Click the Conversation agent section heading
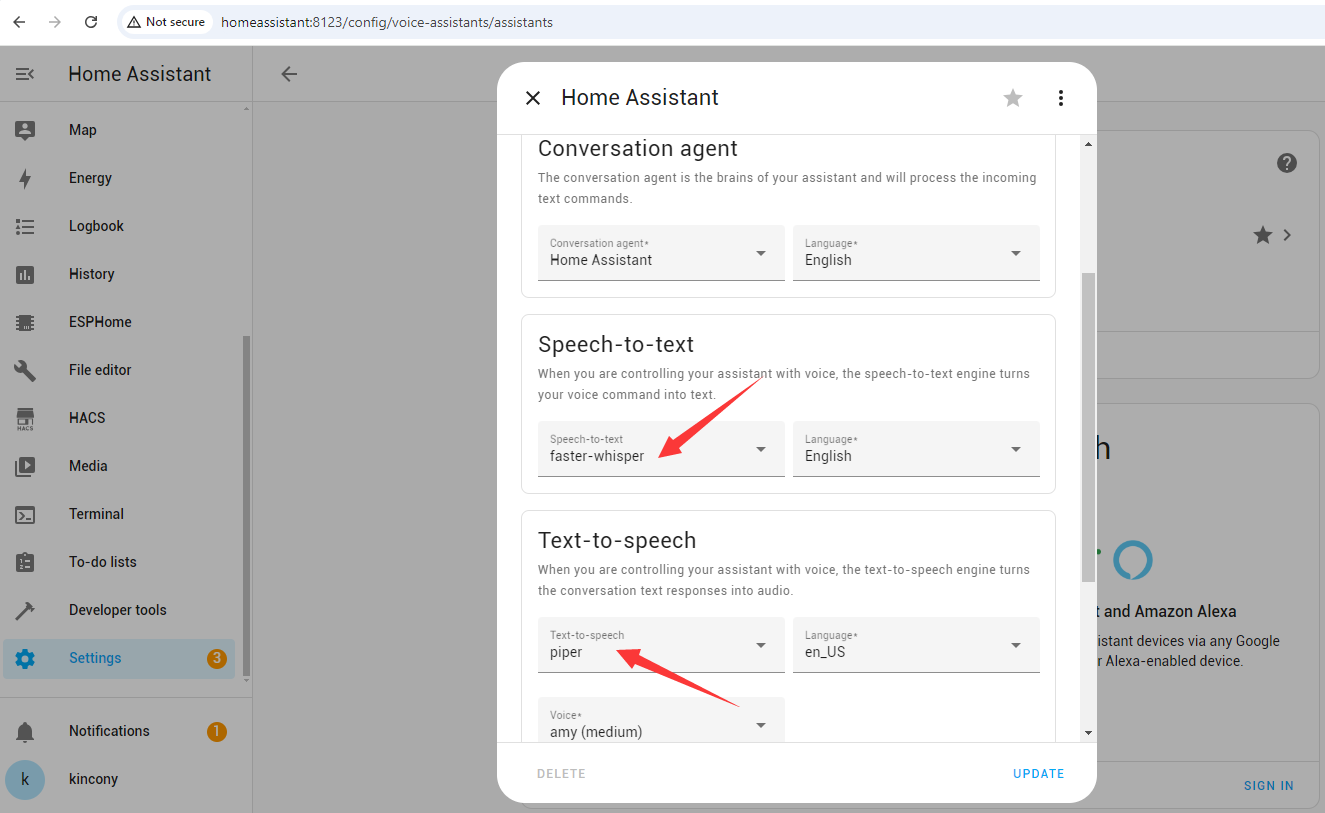1325x813 pixels. [638, 149]
